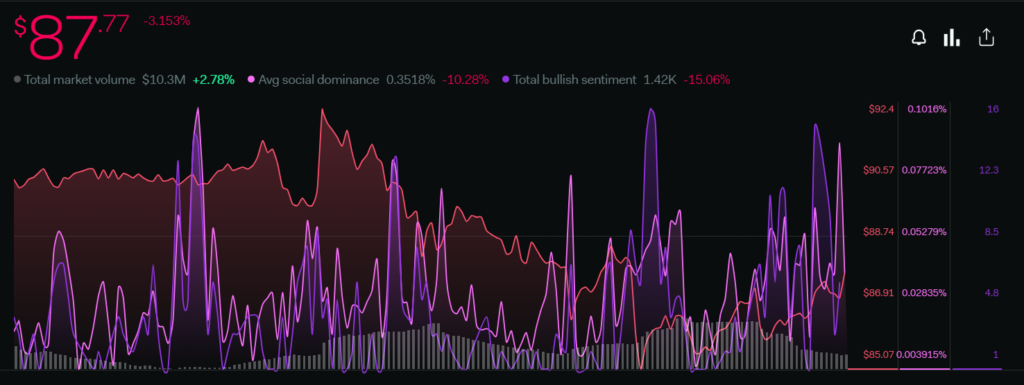The height and width of the screenshot is (385, 1024).
Task: Open the alert bell notifications
Action: [919, 38]
